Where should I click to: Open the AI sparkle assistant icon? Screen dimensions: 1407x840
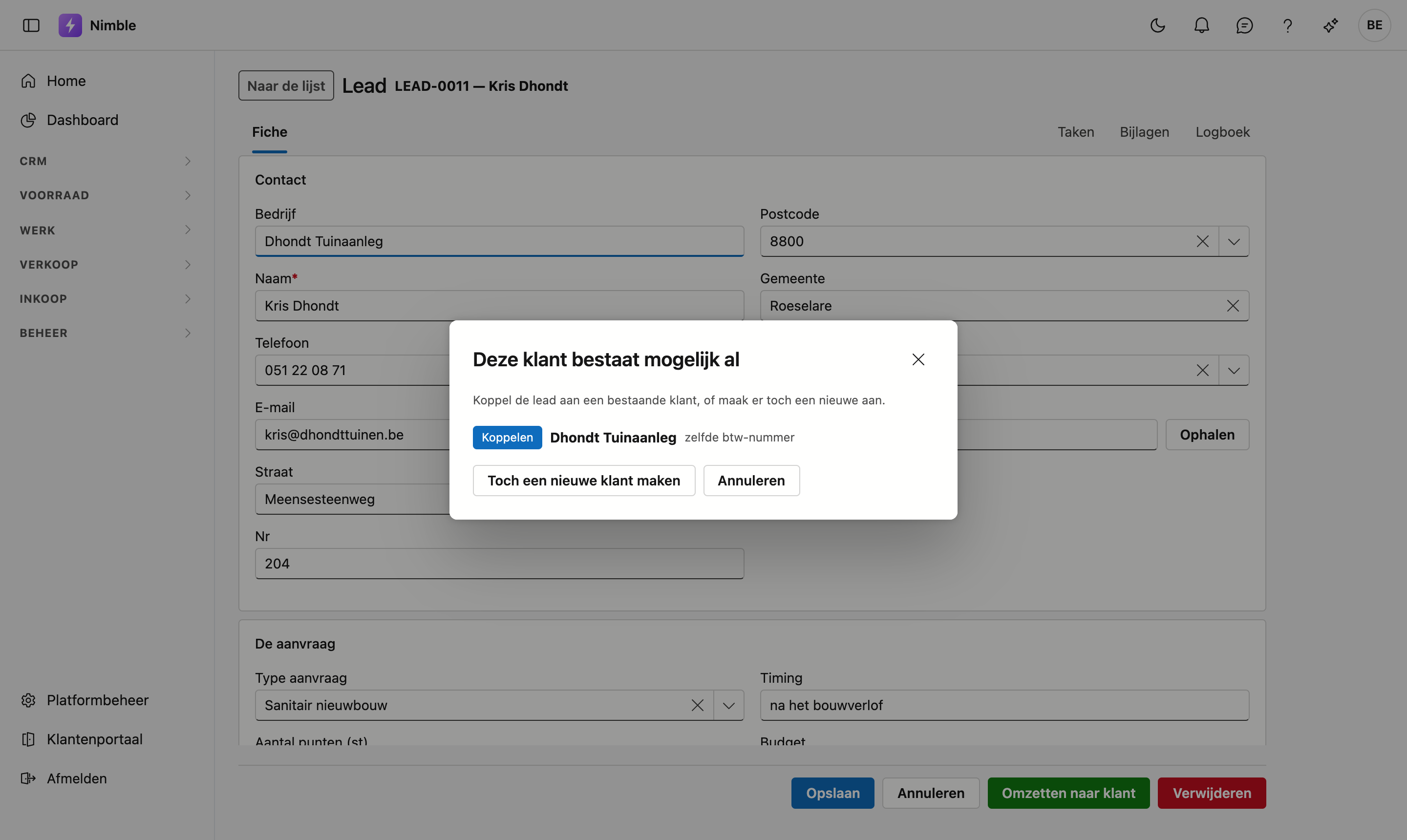point(1331,25)
